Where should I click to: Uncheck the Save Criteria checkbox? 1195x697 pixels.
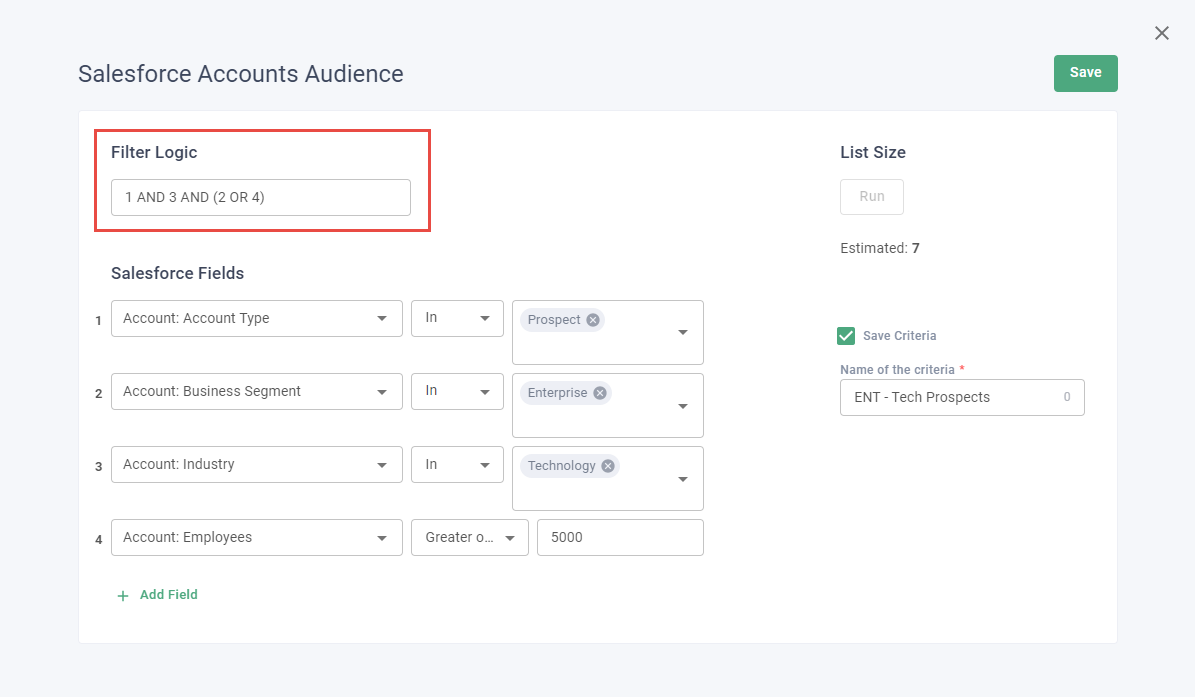(846, 336)
